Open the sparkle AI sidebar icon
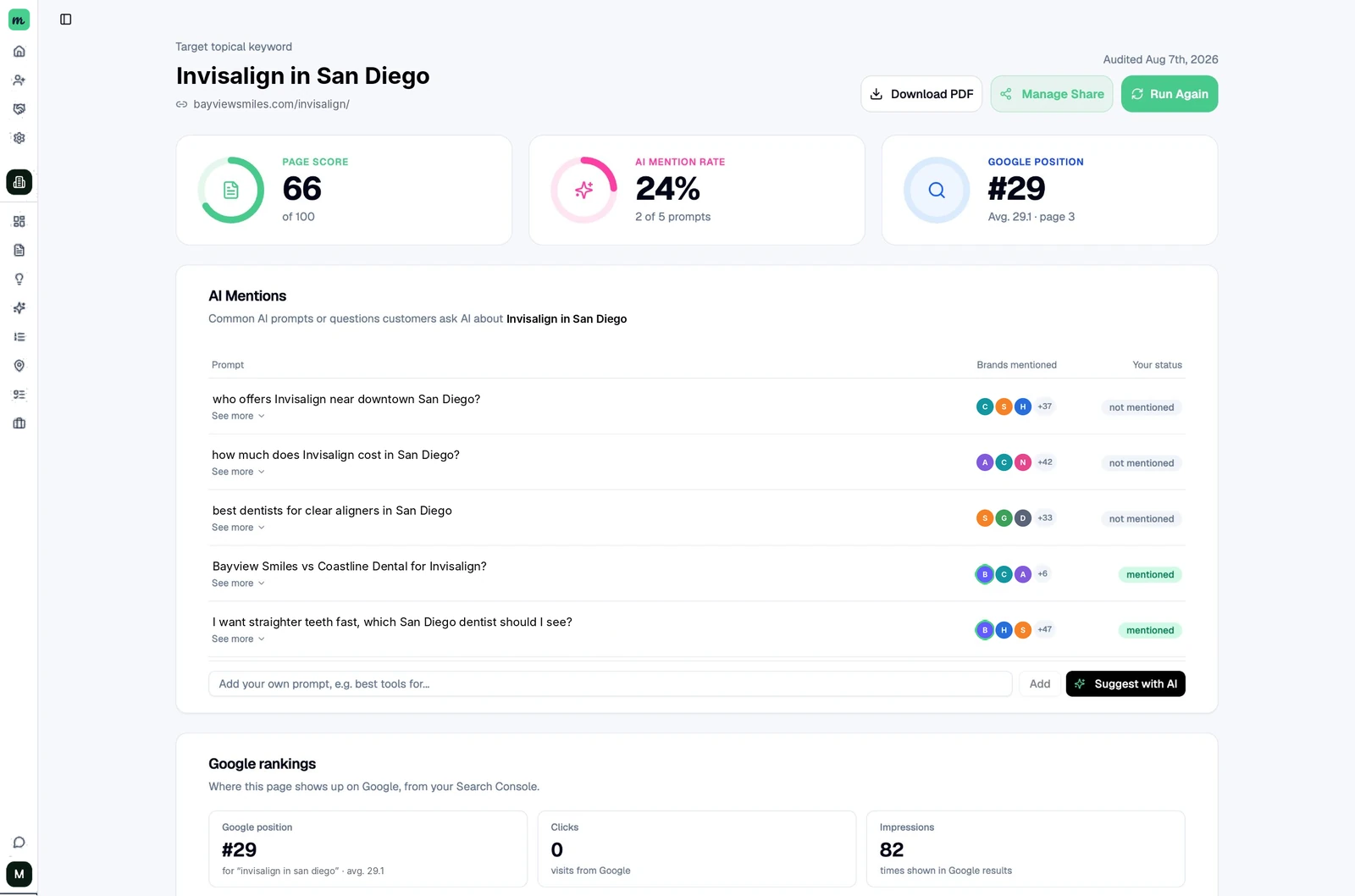Screen dimensions: 1355x896 (x=19, y=308)
